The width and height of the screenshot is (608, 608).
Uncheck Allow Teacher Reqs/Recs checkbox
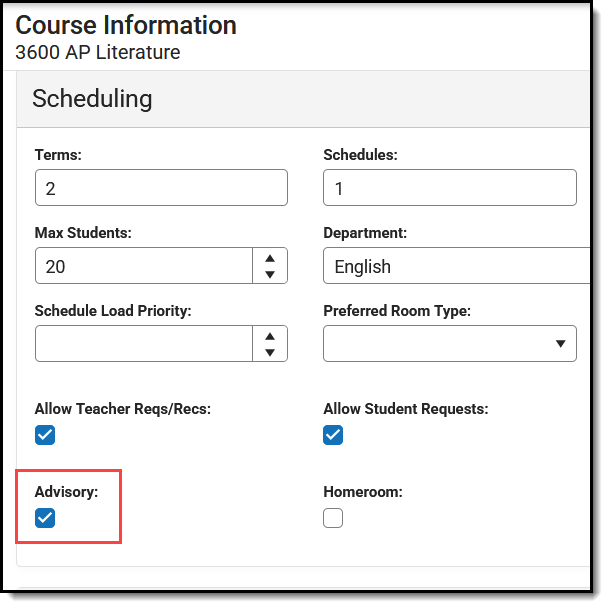coord(45,435)
